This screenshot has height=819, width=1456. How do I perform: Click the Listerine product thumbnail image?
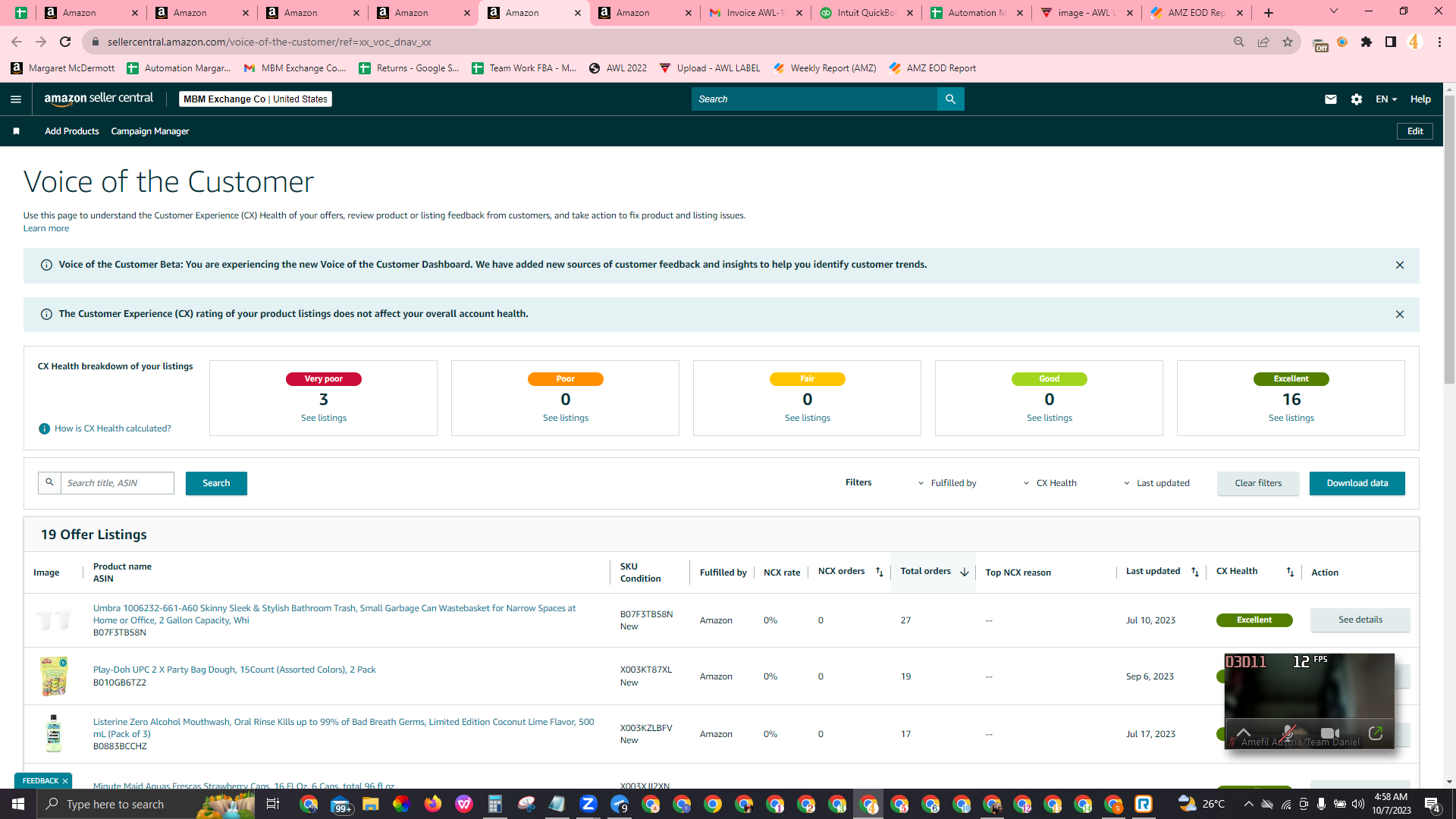pos(53,733)
